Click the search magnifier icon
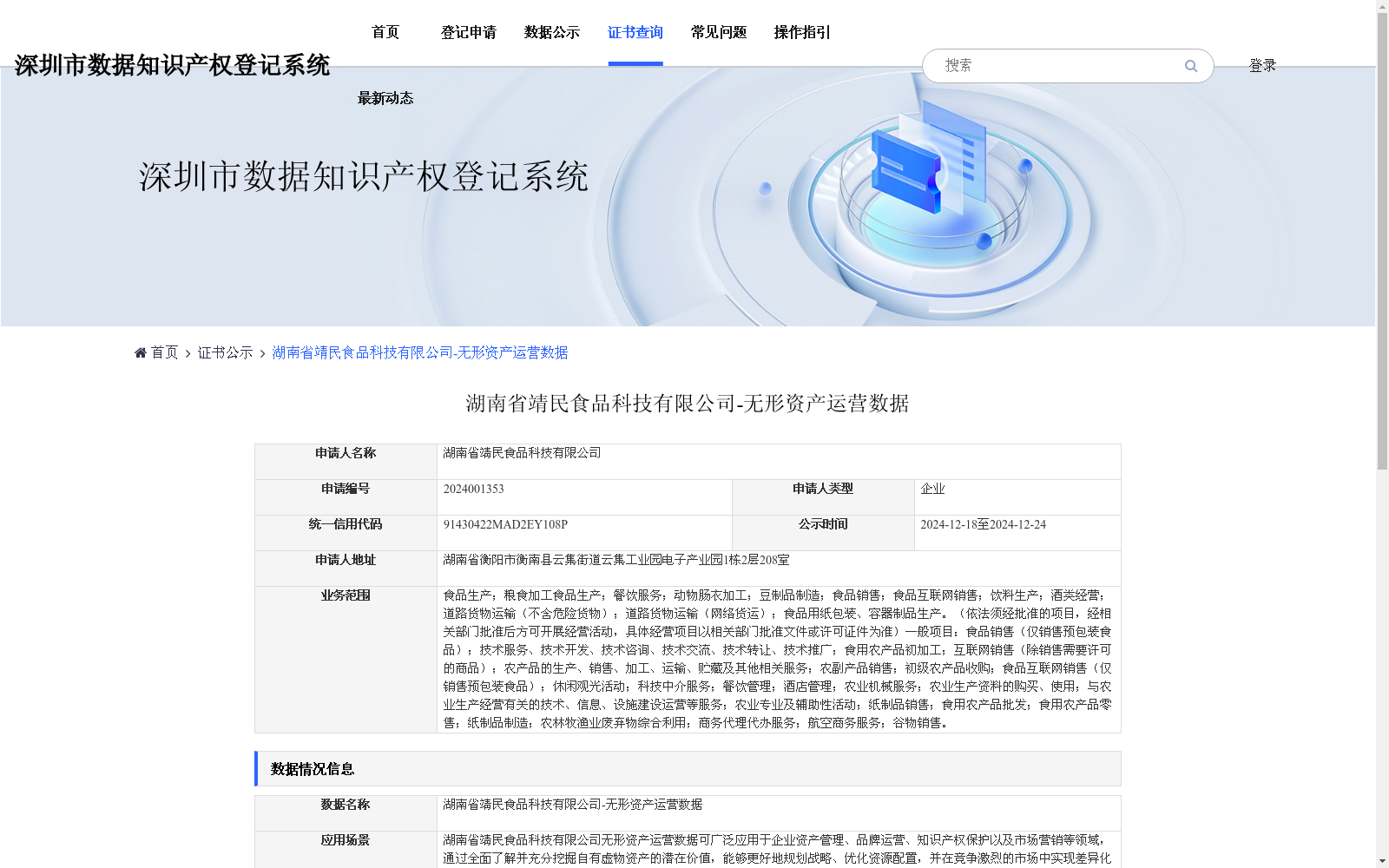The width and height of the screenshot is (1389, 868). click(1191, 66)
